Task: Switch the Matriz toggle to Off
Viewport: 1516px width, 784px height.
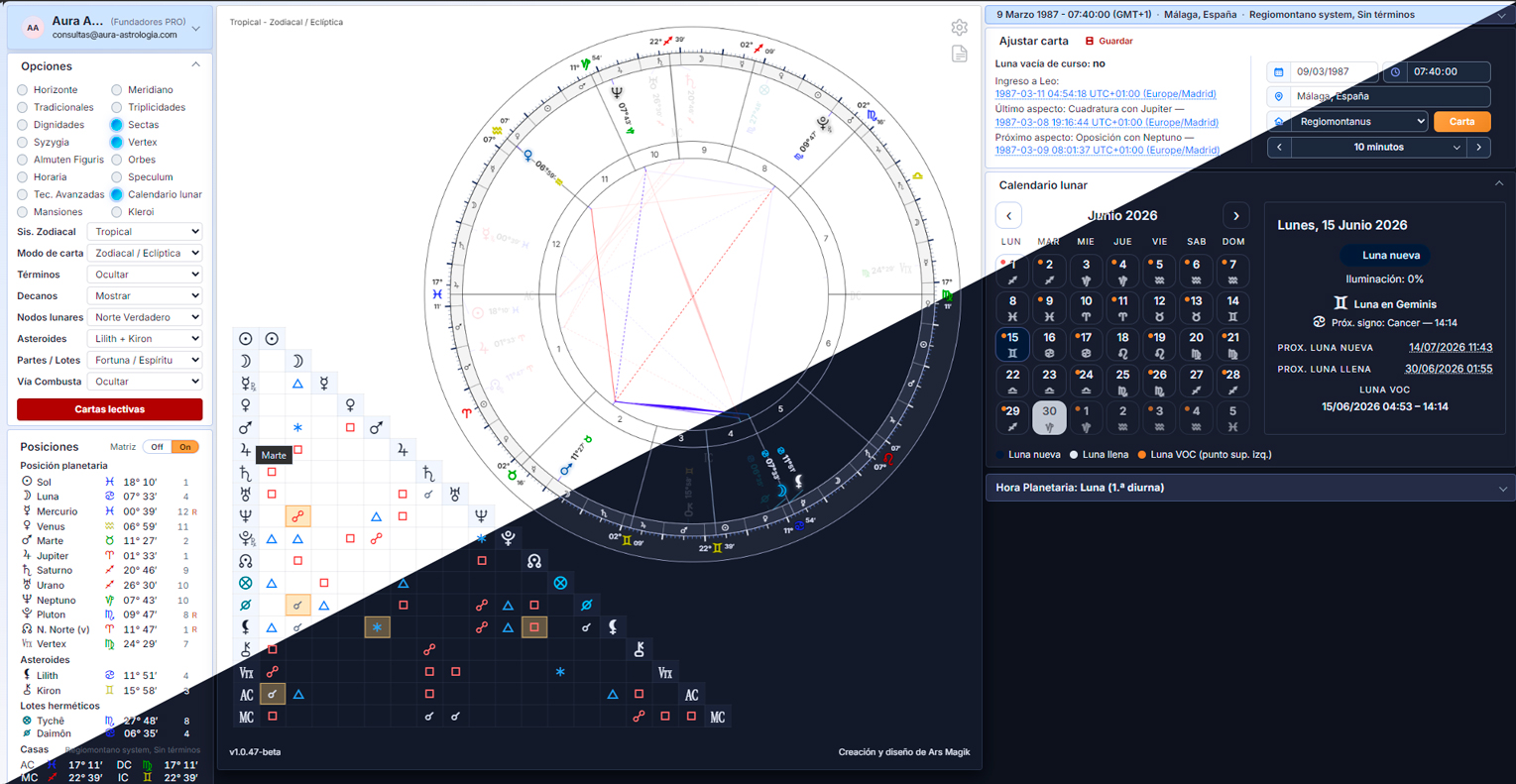Action: click(157, 447)
